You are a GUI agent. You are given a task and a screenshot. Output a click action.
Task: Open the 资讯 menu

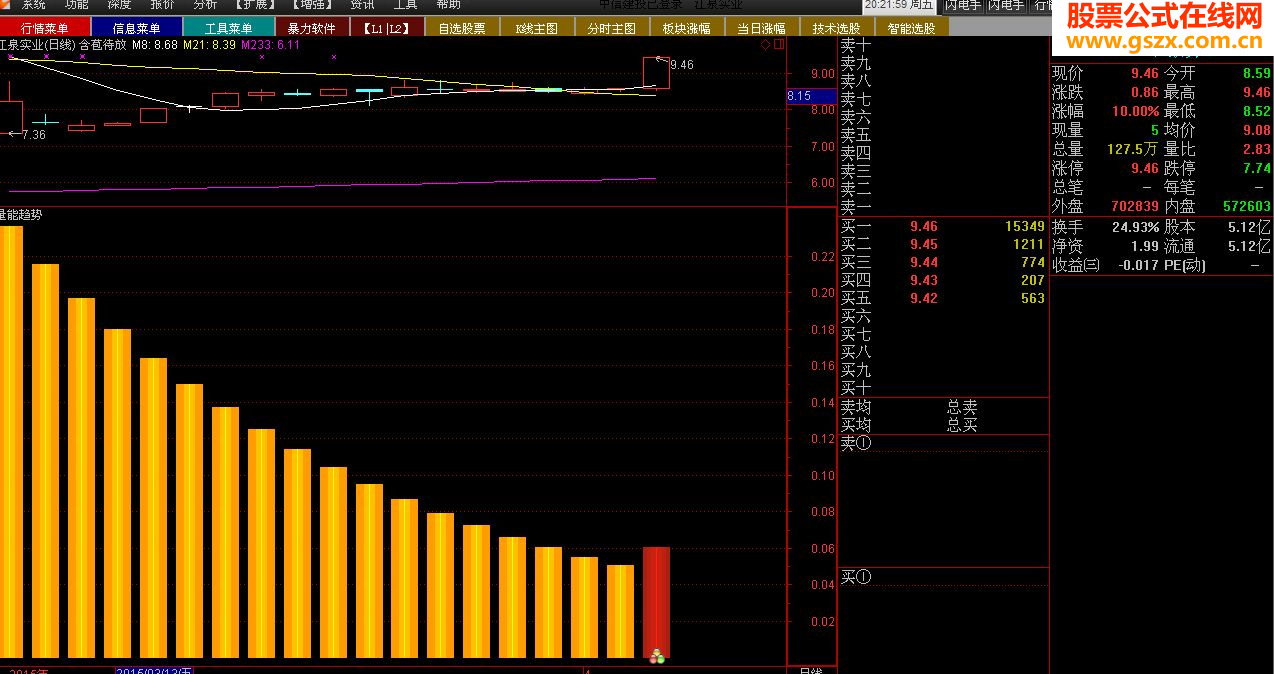click(362, 5)
